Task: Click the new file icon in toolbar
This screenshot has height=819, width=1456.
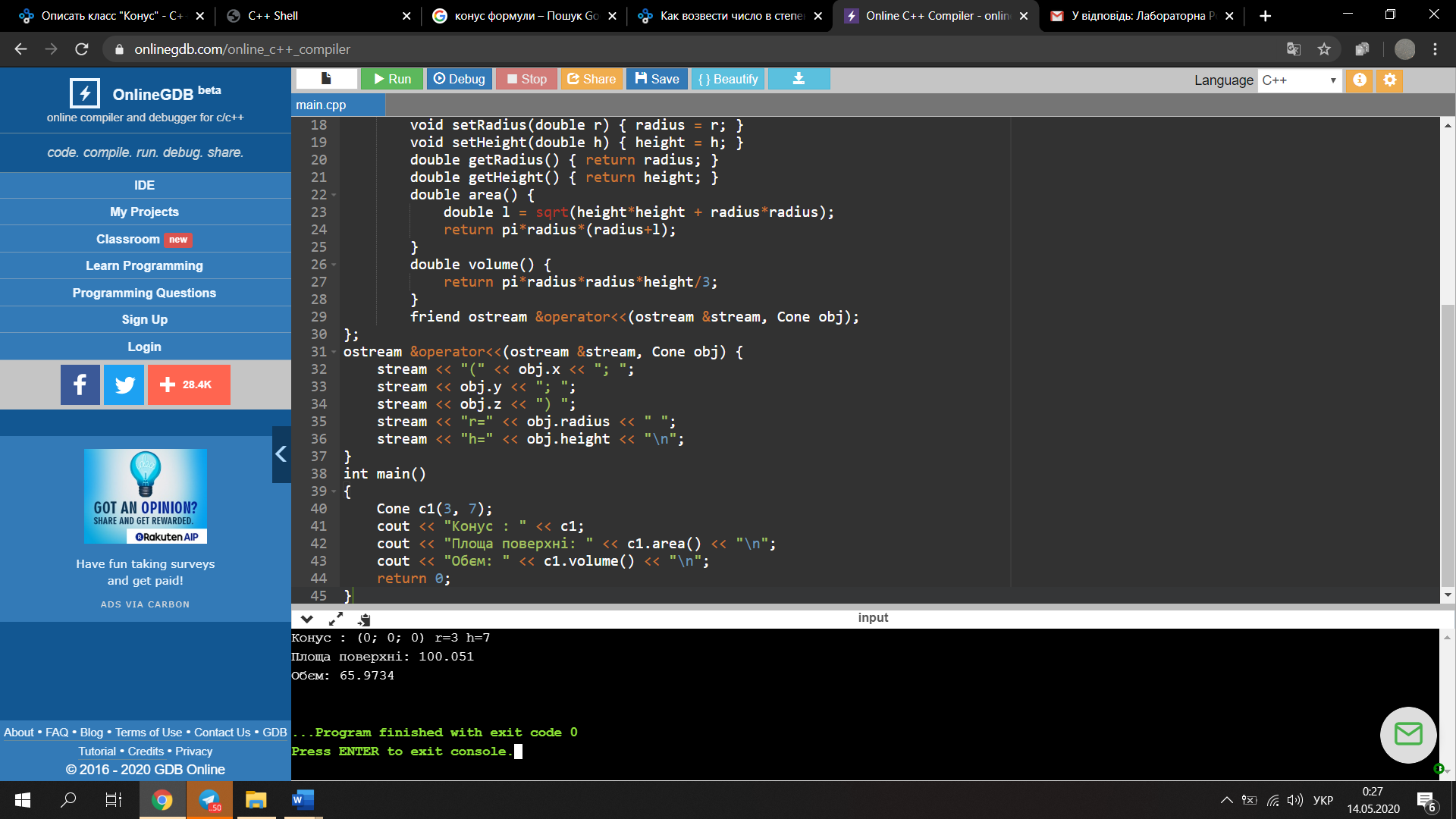Action: 326,79
